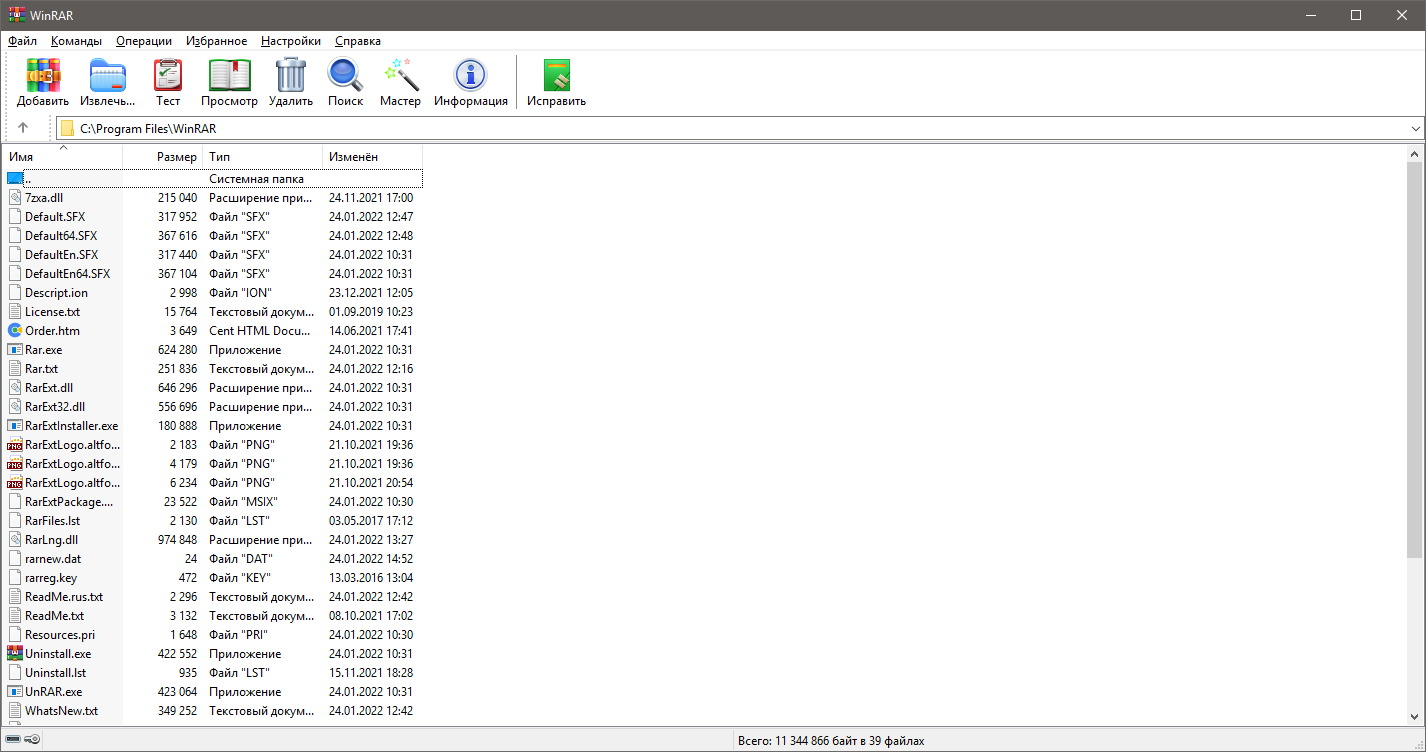This screenshot has width=1426, height=752.
Task: Select the Order.htm file in list
Action: [x=52, y=331]
